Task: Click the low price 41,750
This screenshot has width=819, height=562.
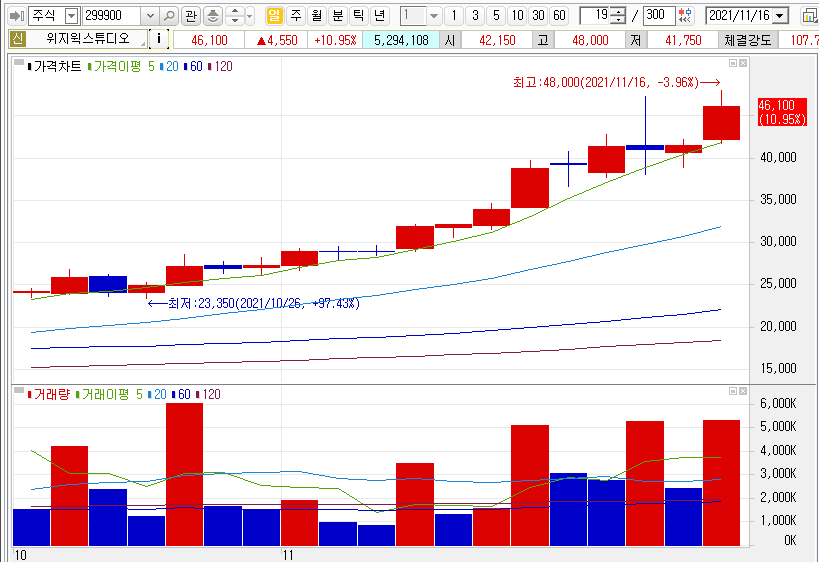Action: click(x=683, y=40)
